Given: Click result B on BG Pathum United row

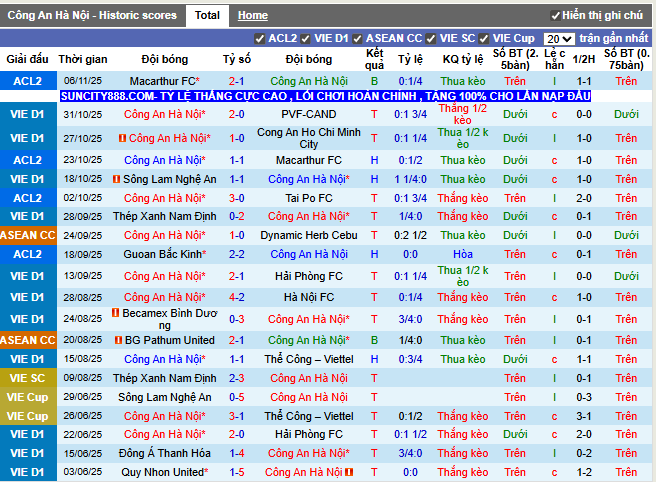Looking at the screenshot, I should click(374, 340).
